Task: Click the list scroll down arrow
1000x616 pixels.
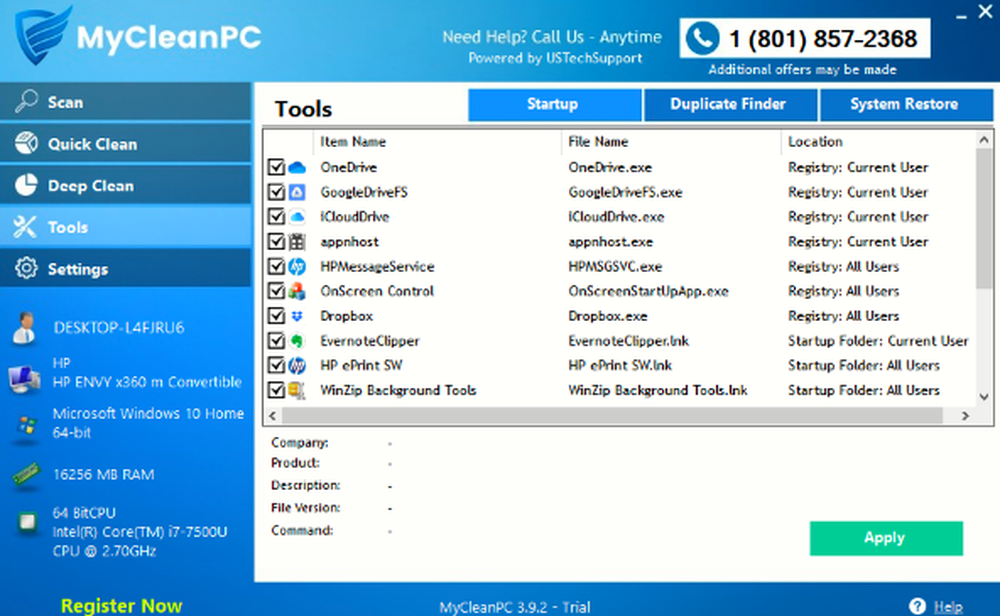Action: point(984,397)
